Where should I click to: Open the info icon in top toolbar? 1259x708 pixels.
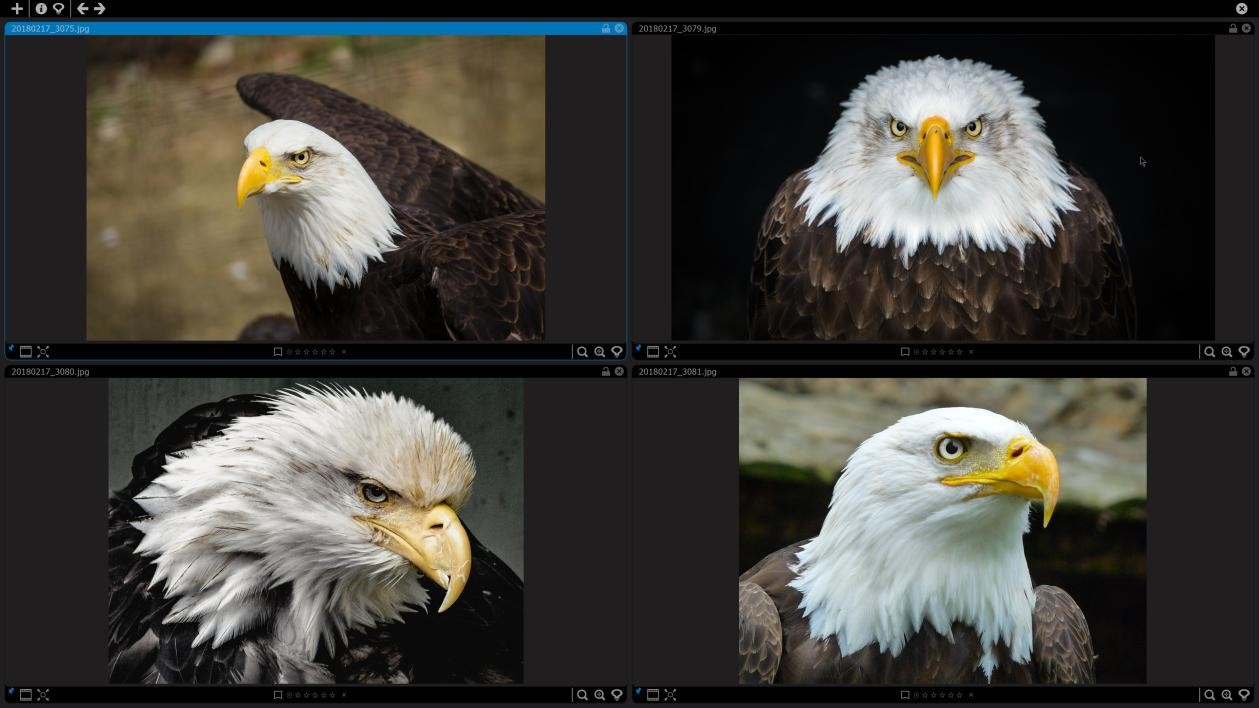(x=41, y=8)
